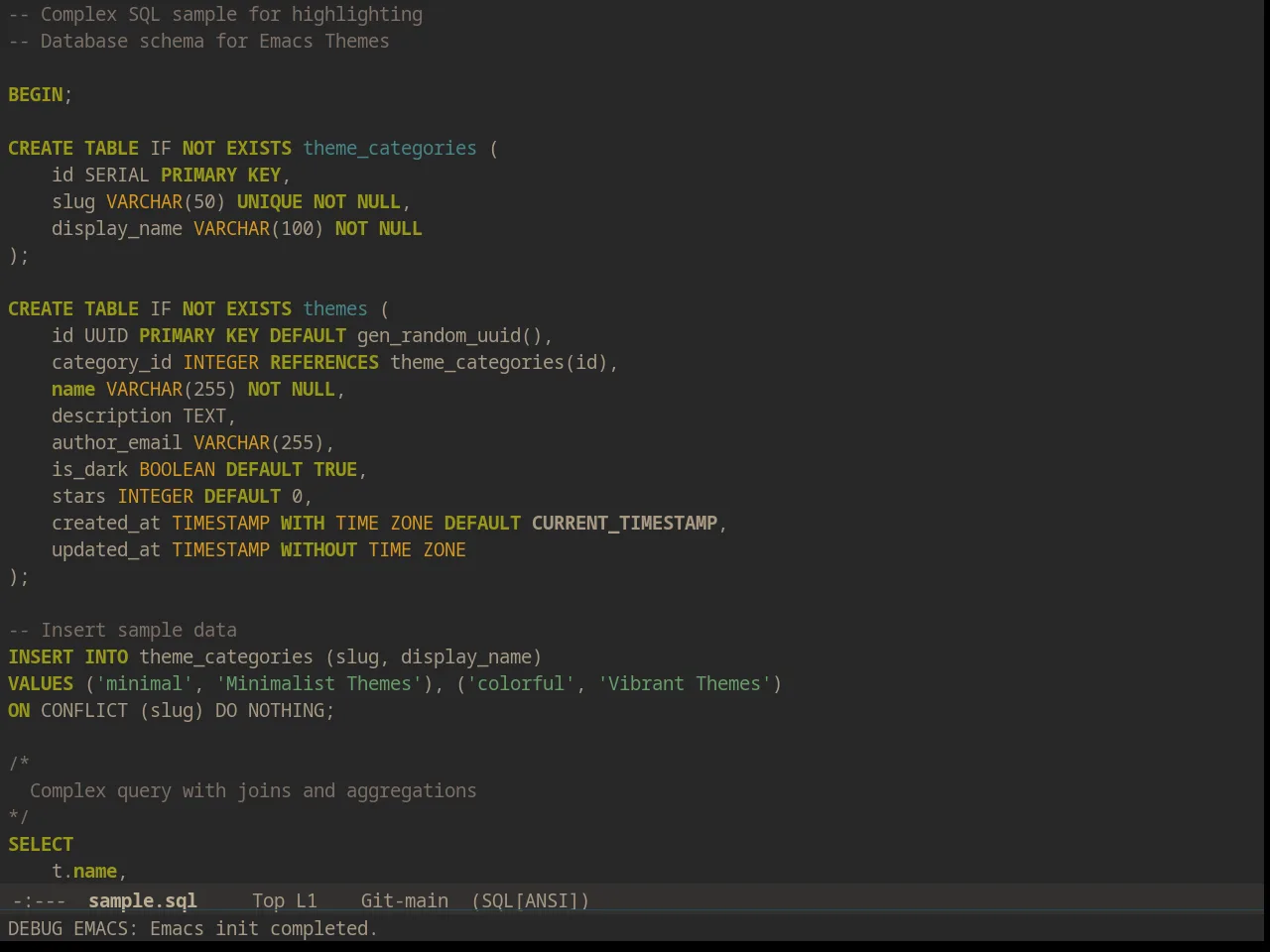Viewport: 1270px width, 952px height.
Task: Click the 'themes' table name in second CREATE TABLE
Action: (x=335, y=308)
